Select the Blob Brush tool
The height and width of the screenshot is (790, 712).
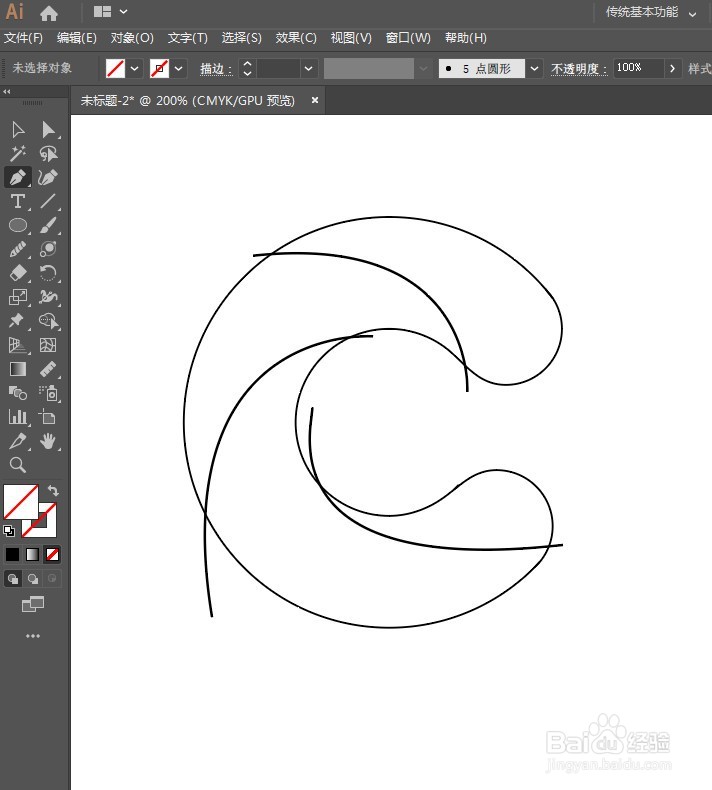[48, 249]
